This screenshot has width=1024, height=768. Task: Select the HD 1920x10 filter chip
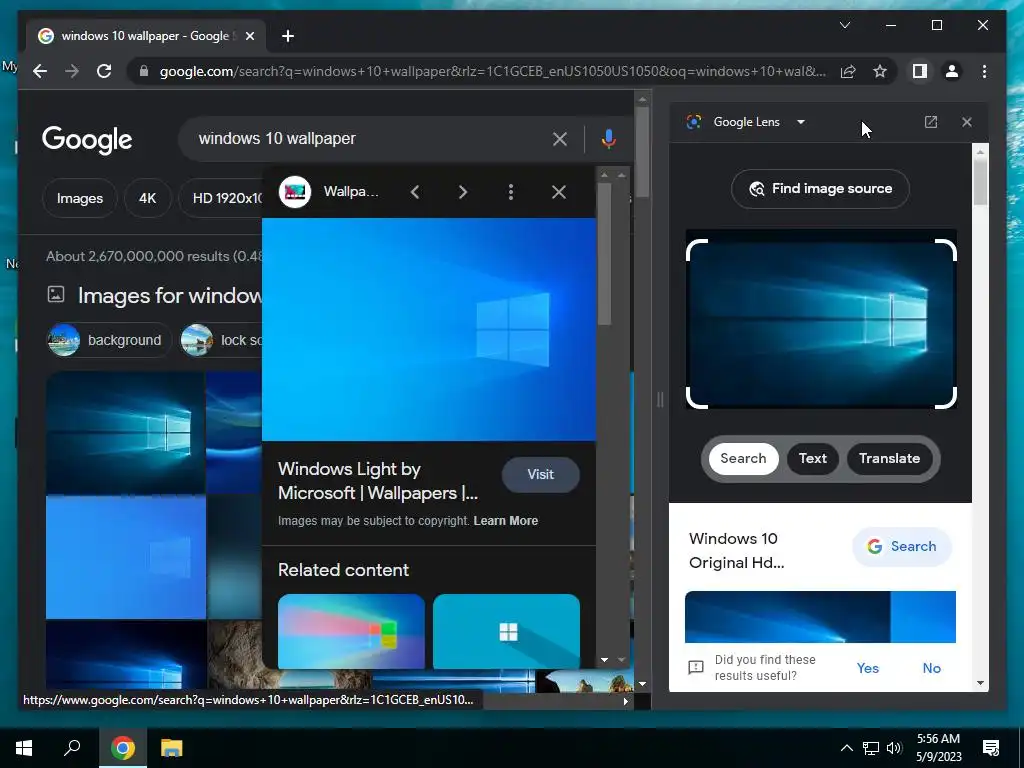(x=222, y=198)
